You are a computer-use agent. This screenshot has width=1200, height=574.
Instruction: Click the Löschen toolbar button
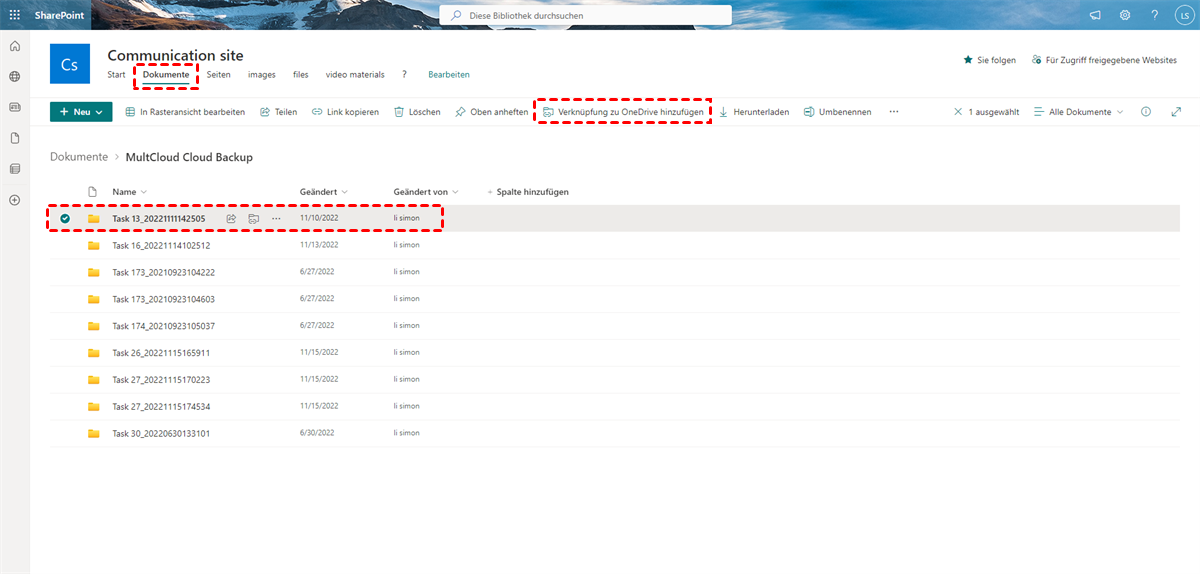coord(417,112)
